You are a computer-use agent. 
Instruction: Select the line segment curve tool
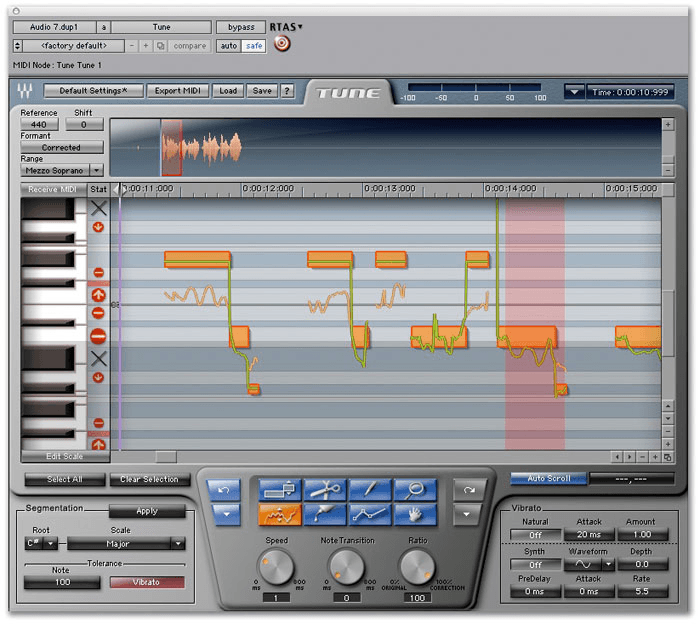point(369,515)
